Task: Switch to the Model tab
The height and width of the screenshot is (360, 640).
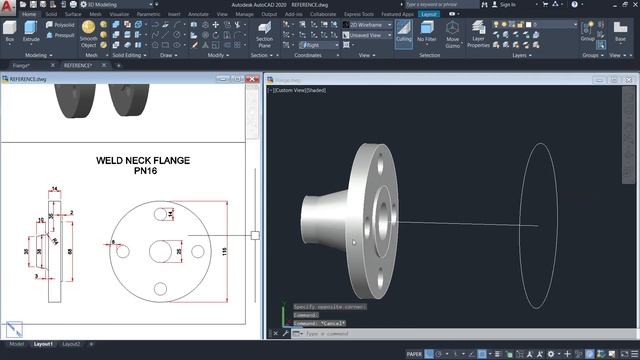Action: tap(16, 344)
